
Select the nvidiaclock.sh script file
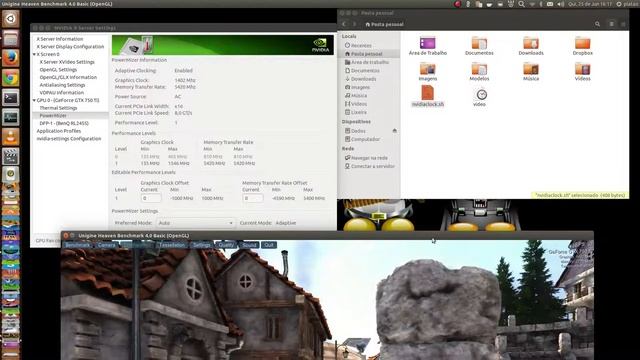coord(427,96)
